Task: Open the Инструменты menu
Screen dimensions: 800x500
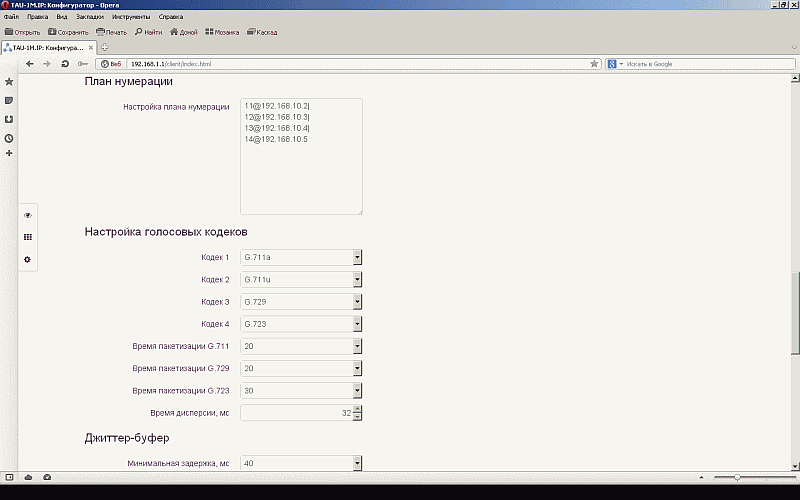Action: 131,17
